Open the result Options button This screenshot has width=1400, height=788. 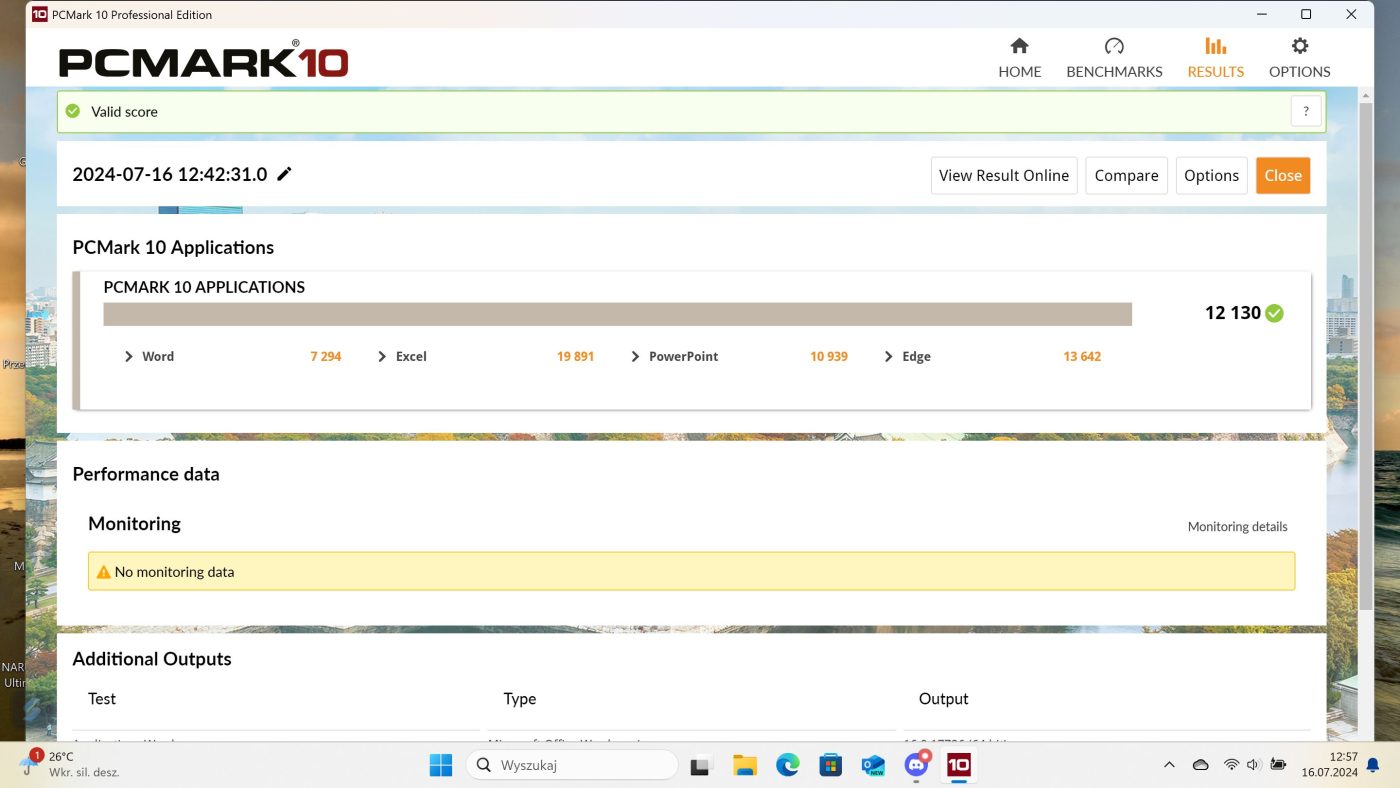1211,175
